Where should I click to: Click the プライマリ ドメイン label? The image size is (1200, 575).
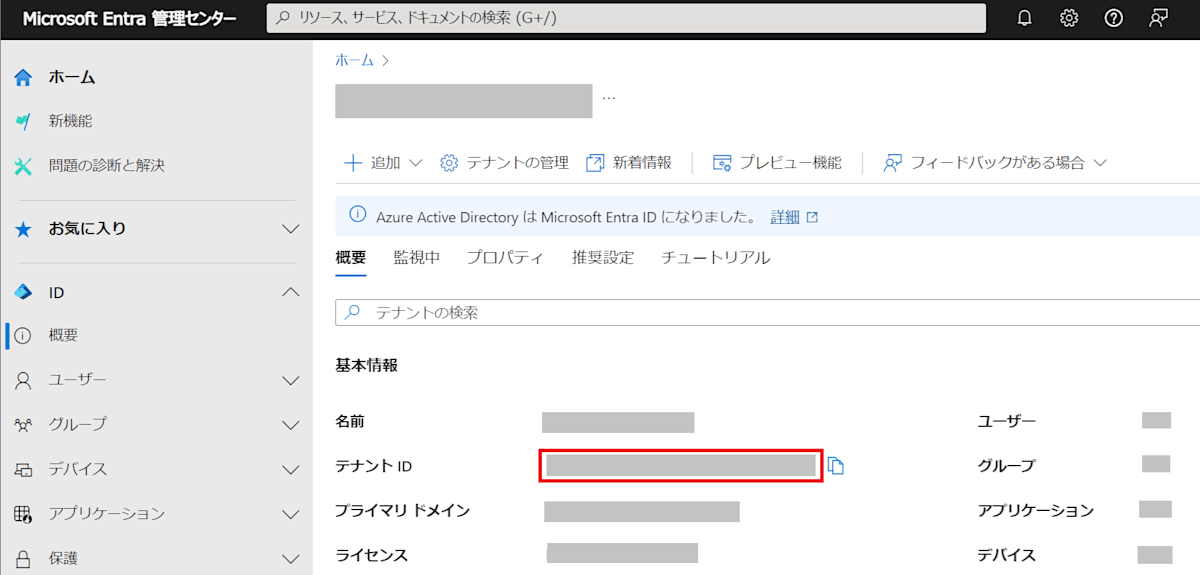pos(402,511)
